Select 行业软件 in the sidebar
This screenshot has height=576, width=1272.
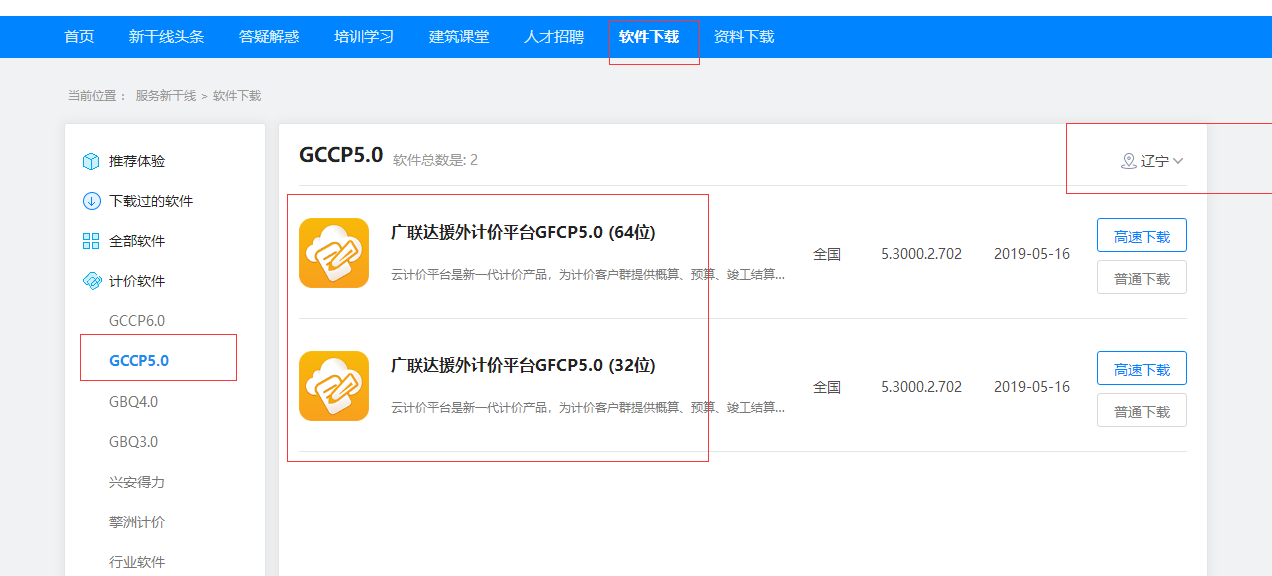coord(137,562)
